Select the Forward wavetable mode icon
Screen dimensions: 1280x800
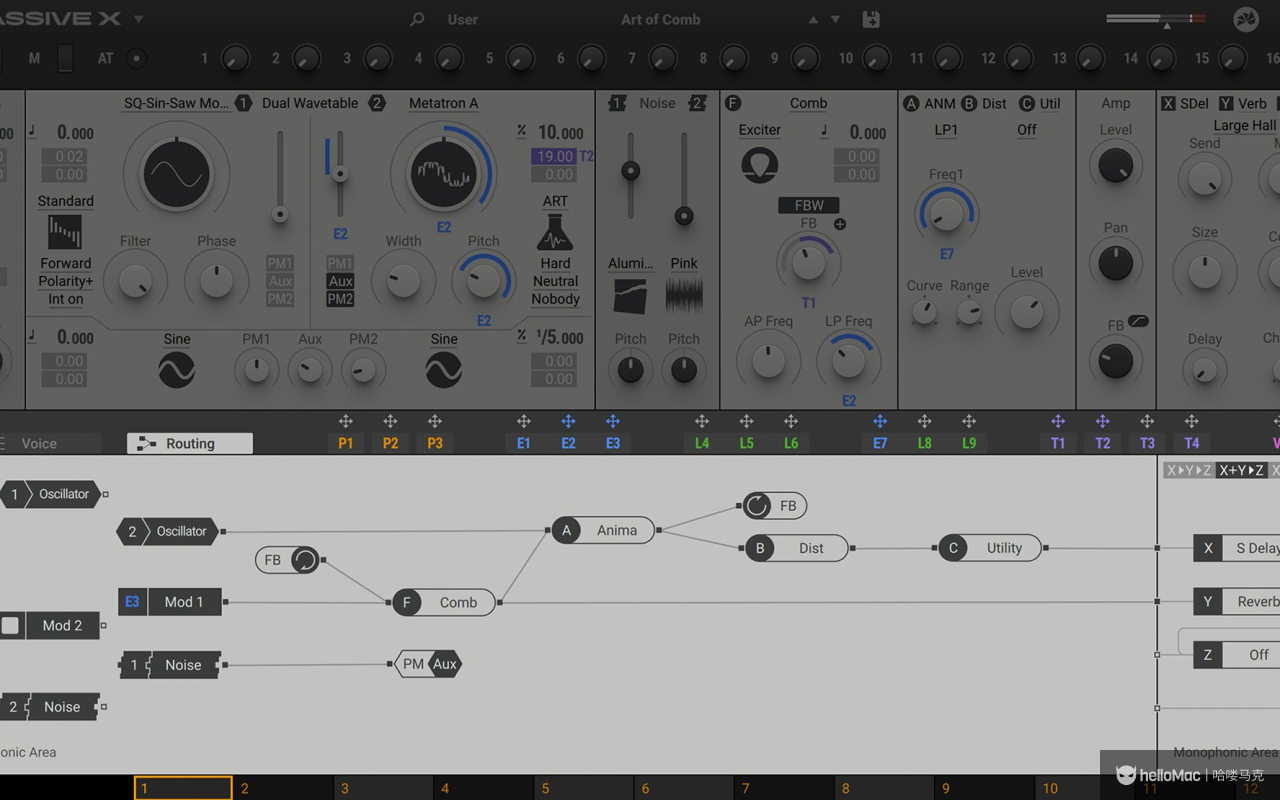(x=65, y=233)
